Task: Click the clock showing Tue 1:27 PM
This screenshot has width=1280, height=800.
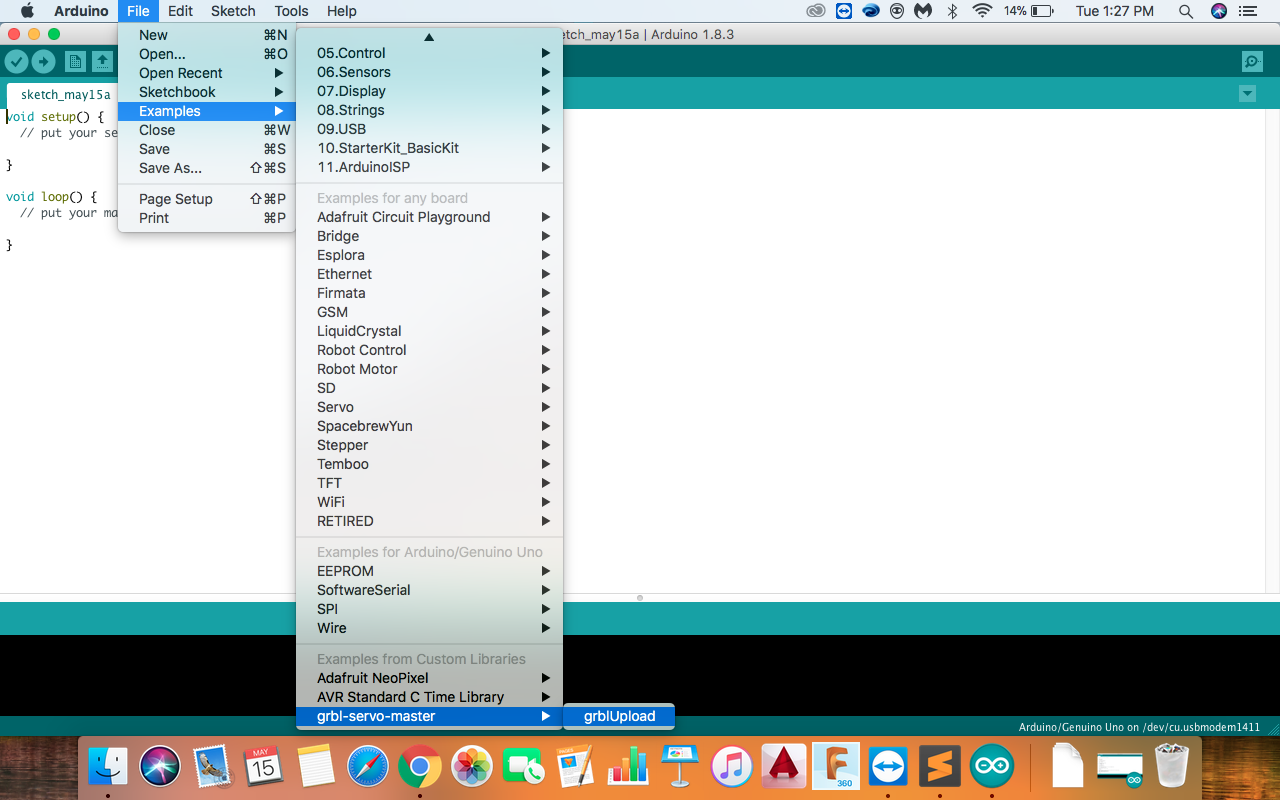Action: coord(1114,11)
